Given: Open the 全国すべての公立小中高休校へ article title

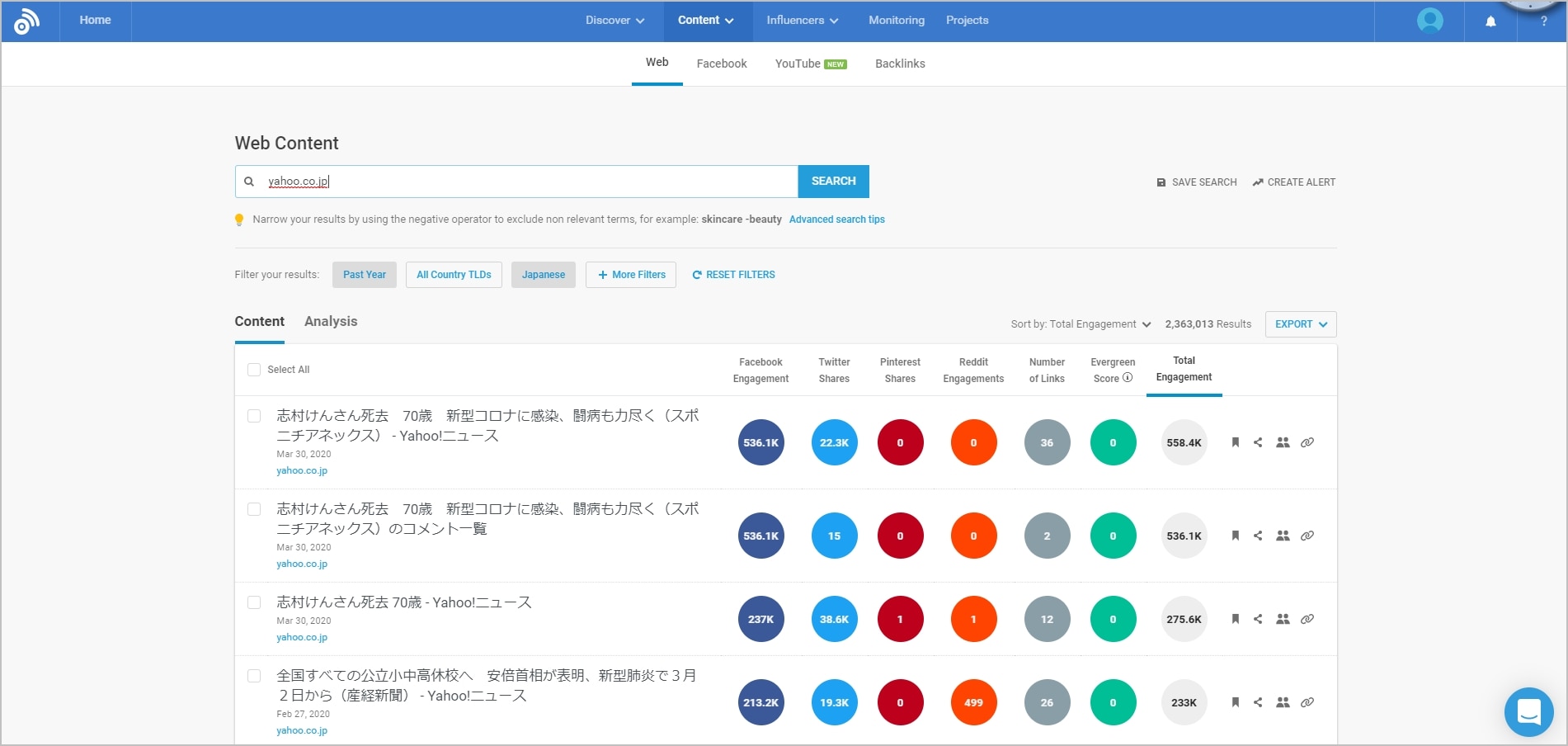Looking at the screenshot, I should pos(487,686).
